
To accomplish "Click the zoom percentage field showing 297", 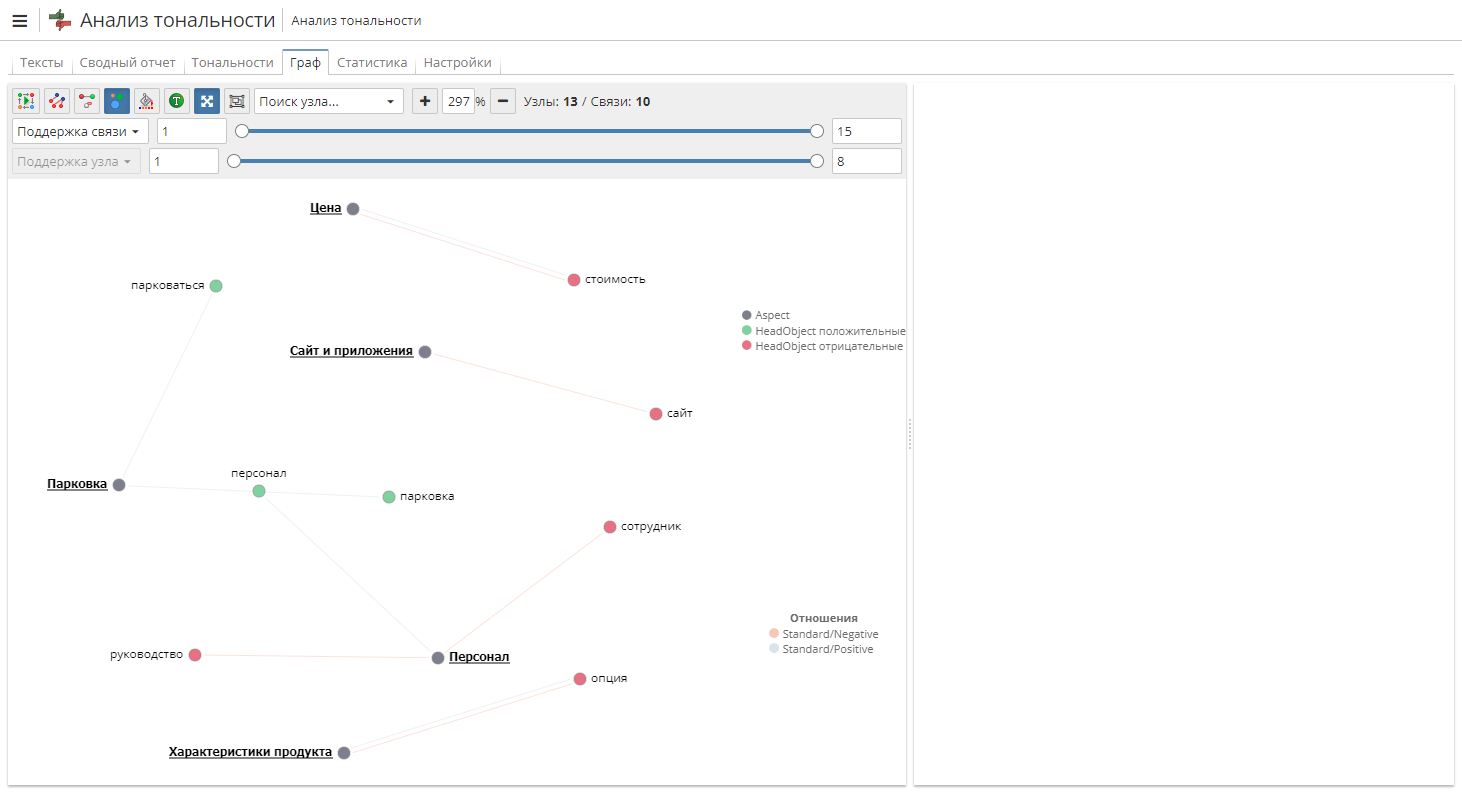I will [x=458, y=101].
